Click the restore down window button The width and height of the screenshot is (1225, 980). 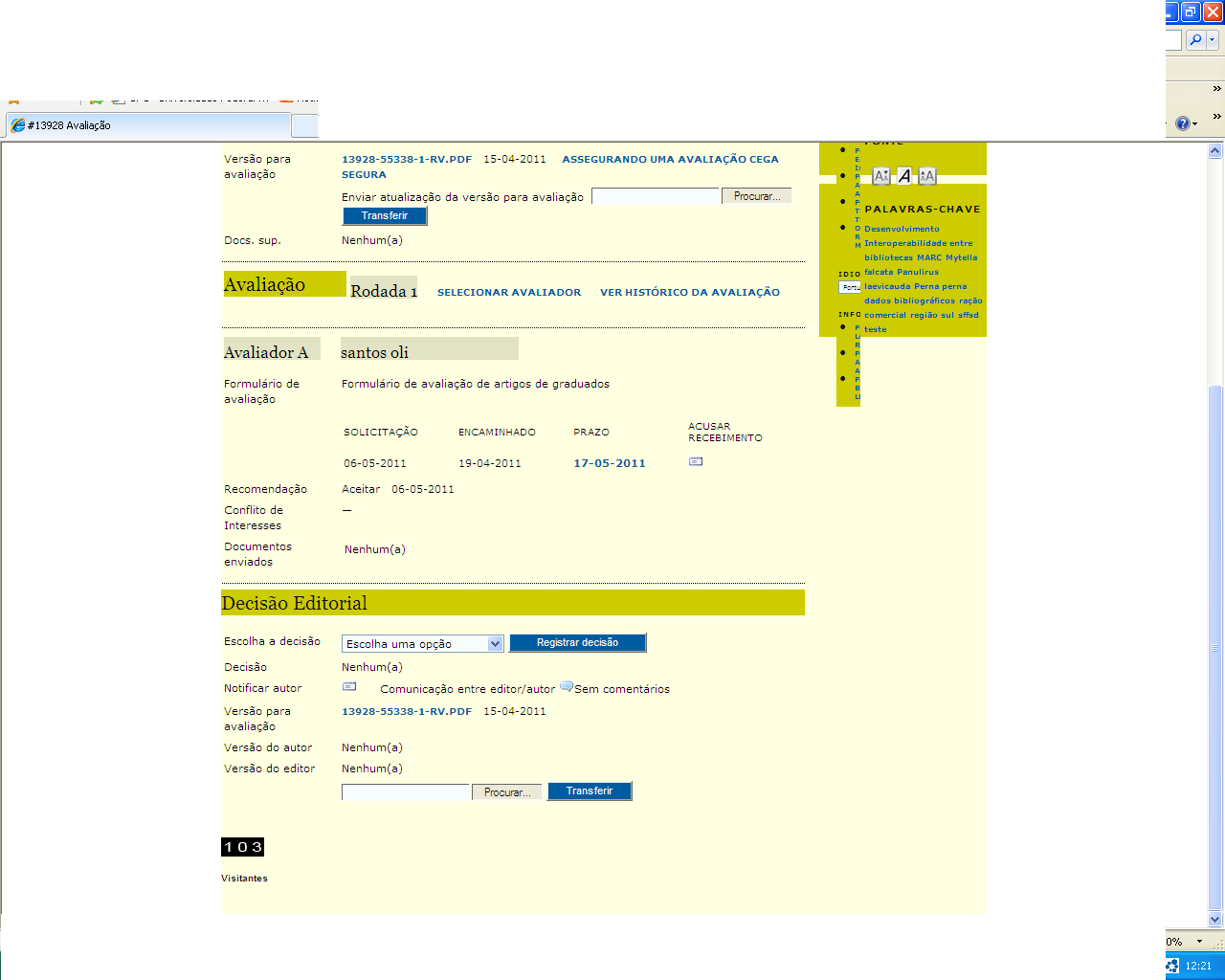[1191, 11]
